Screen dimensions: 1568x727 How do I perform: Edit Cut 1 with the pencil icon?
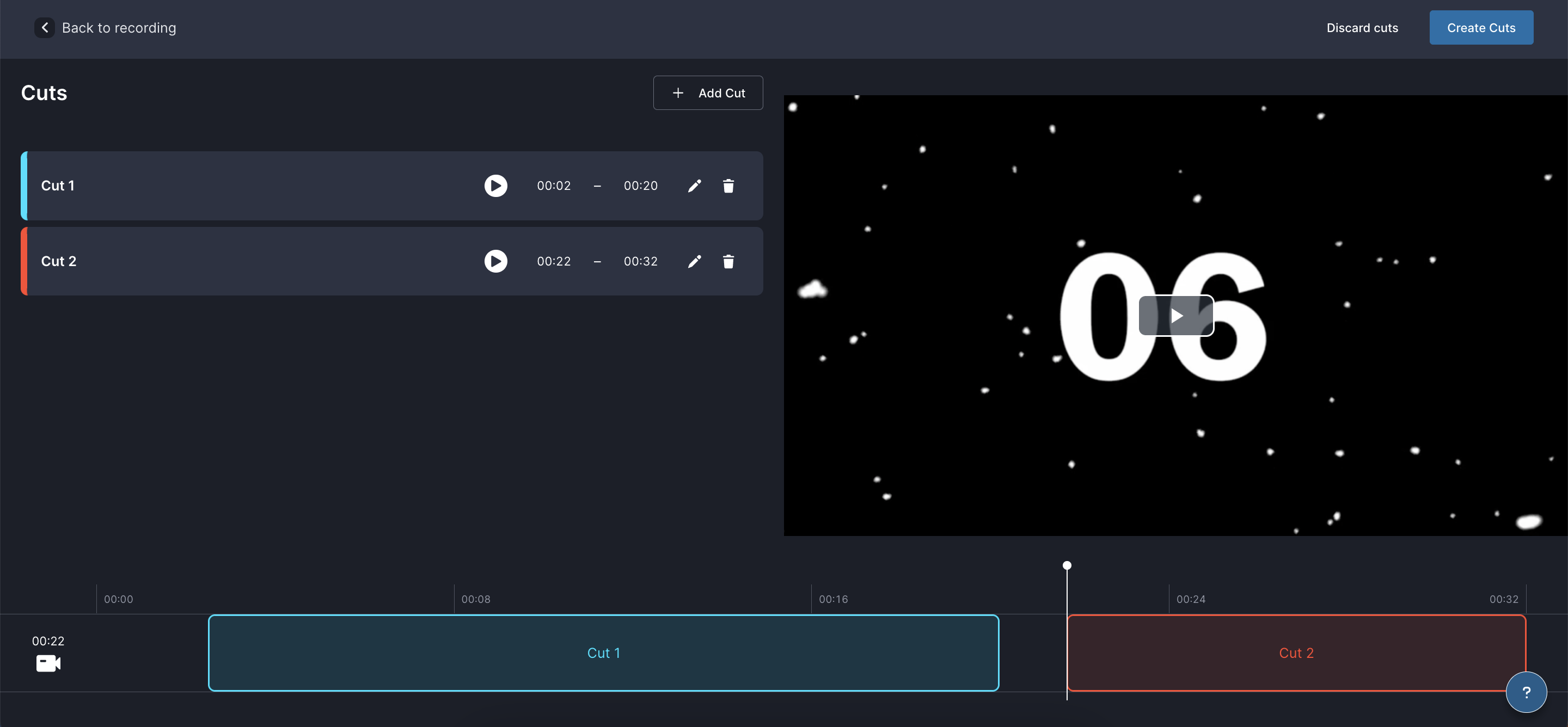(x=694, y=186)
